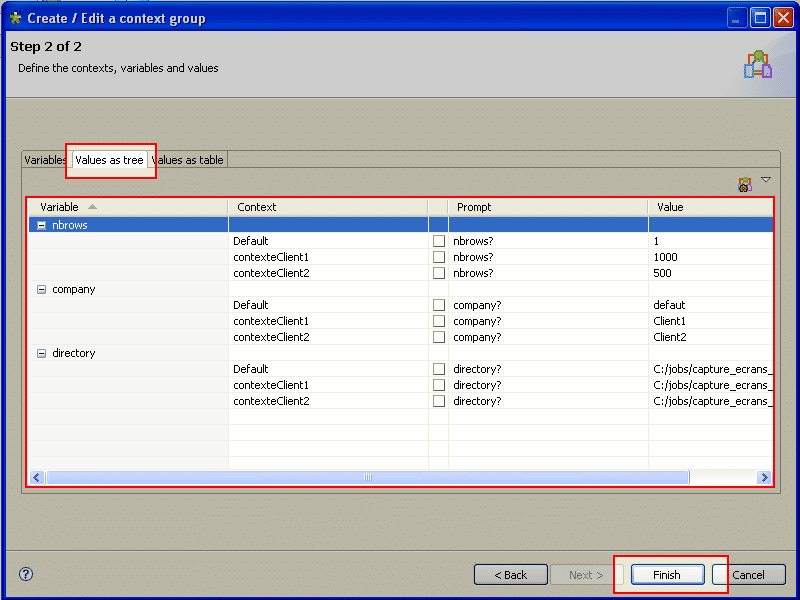Click the right scroll arrow of the table

point(764,478)
